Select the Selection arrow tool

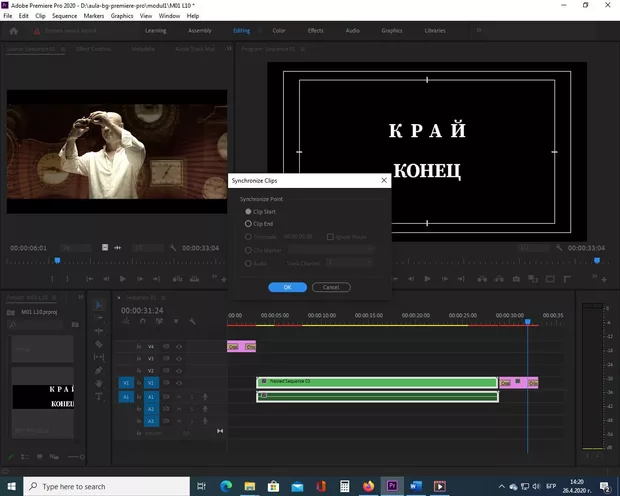pyautogui.click(x=99, y=304)
